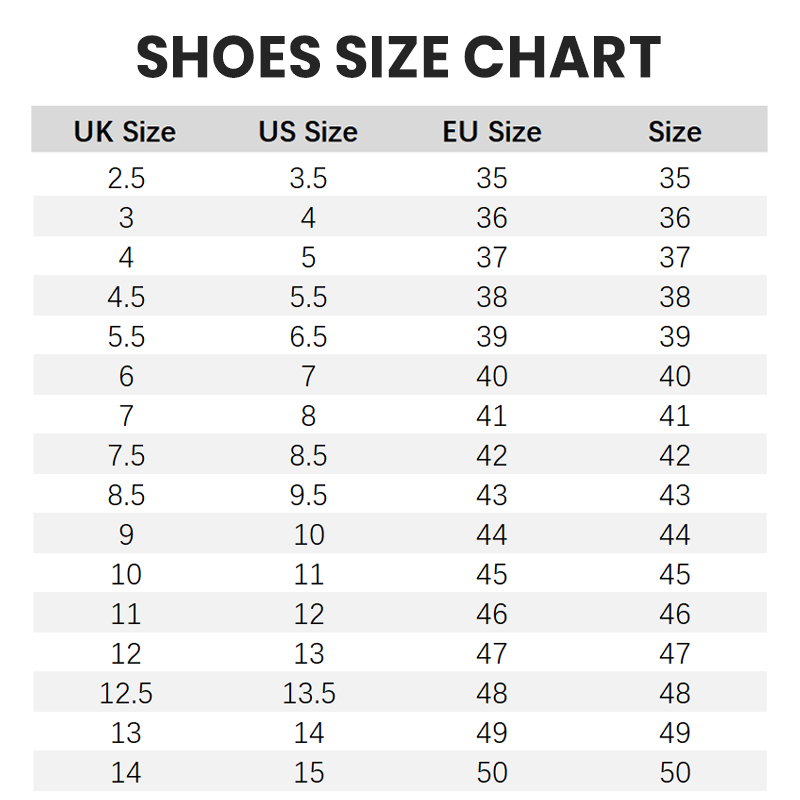Pick 4.5 in the UK Size column
This screenshot has width=800, height=800.
[x=126, y=297]
